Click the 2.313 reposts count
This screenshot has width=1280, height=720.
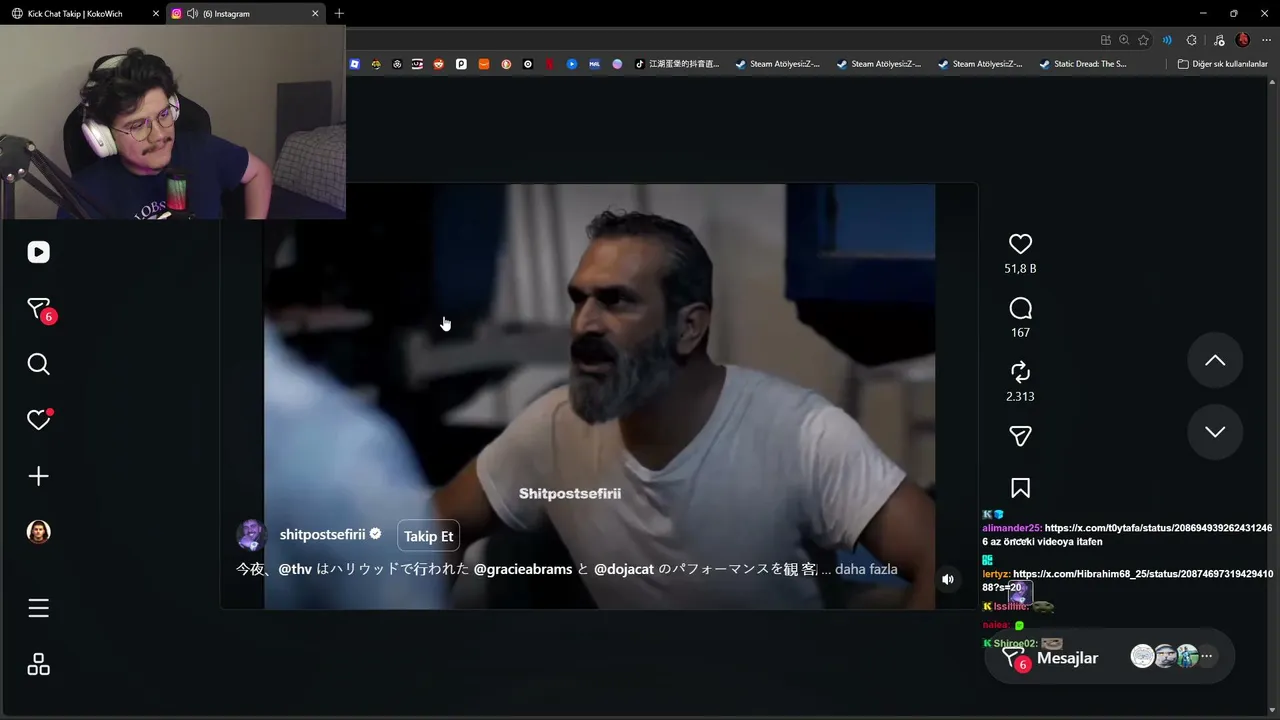click(x=1020, y=397)
